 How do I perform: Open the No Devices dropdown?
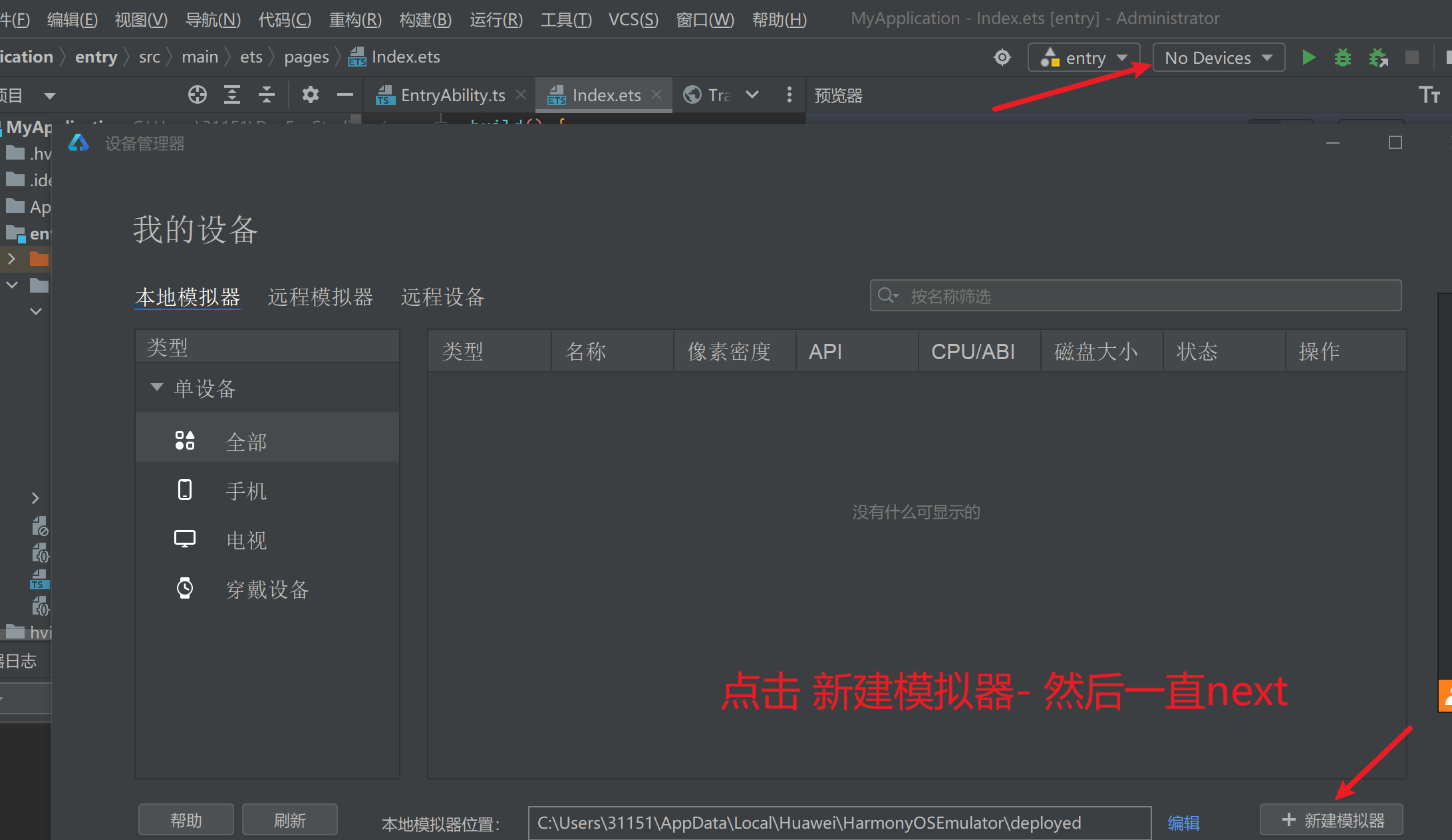coord(1218,58)
